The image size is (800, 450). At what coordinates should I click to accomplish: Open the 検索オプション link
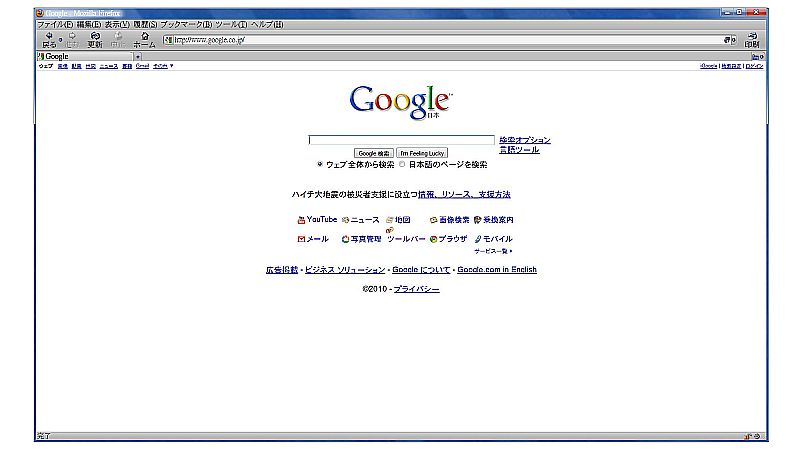tap(525, 140)
